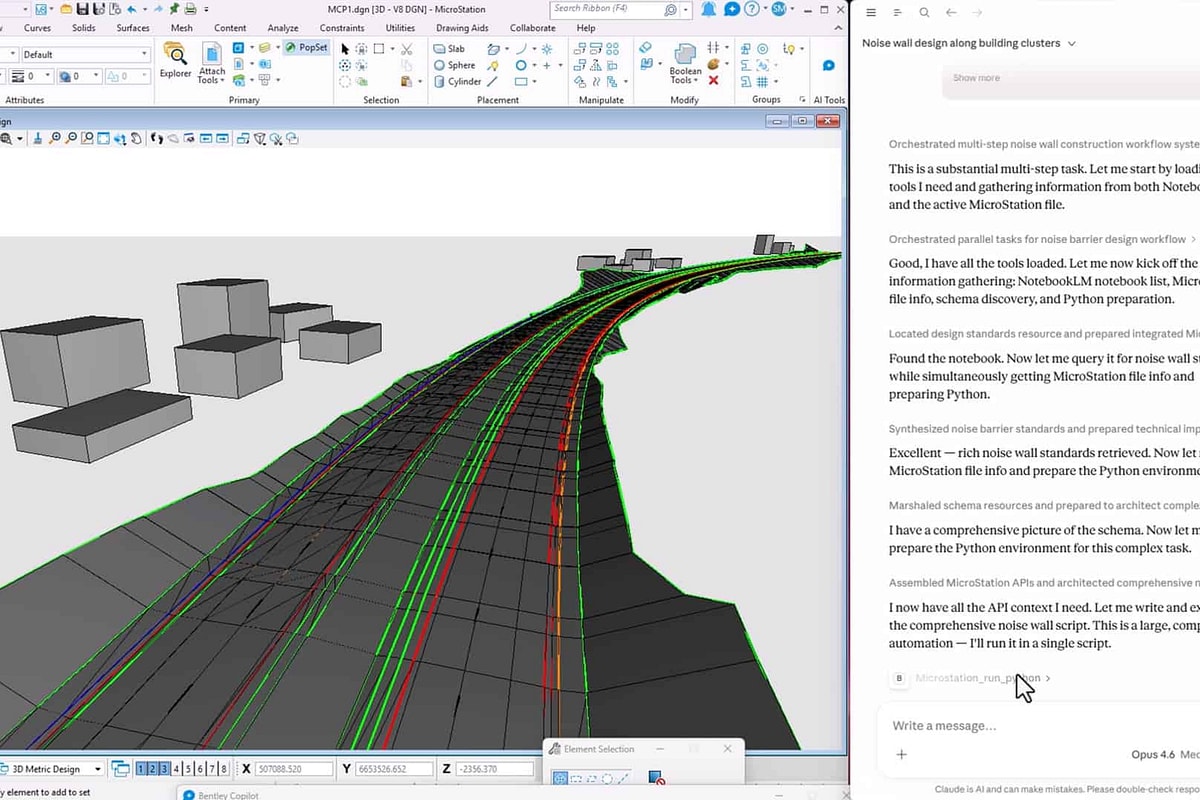Click the Fit View tool icon
Image resolution: width=1200 pixels, height=800 pixels.
pos(104,138)
